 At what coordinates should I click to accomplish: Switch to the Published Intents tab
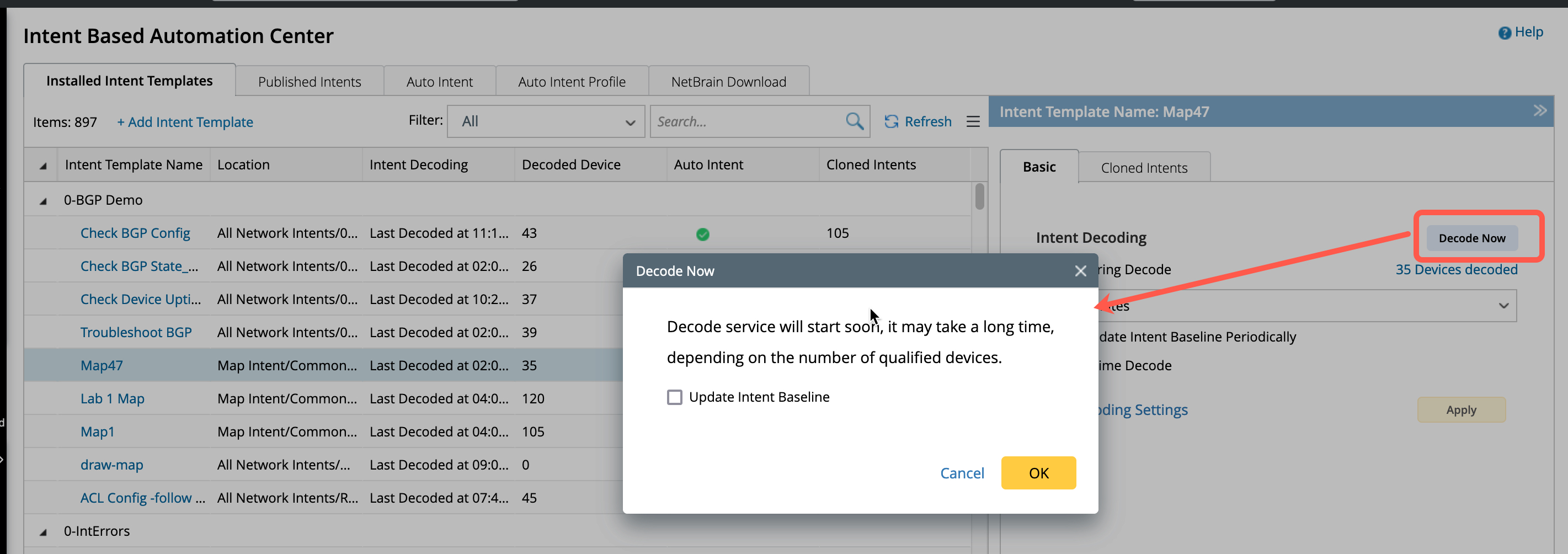pos(309,82)
